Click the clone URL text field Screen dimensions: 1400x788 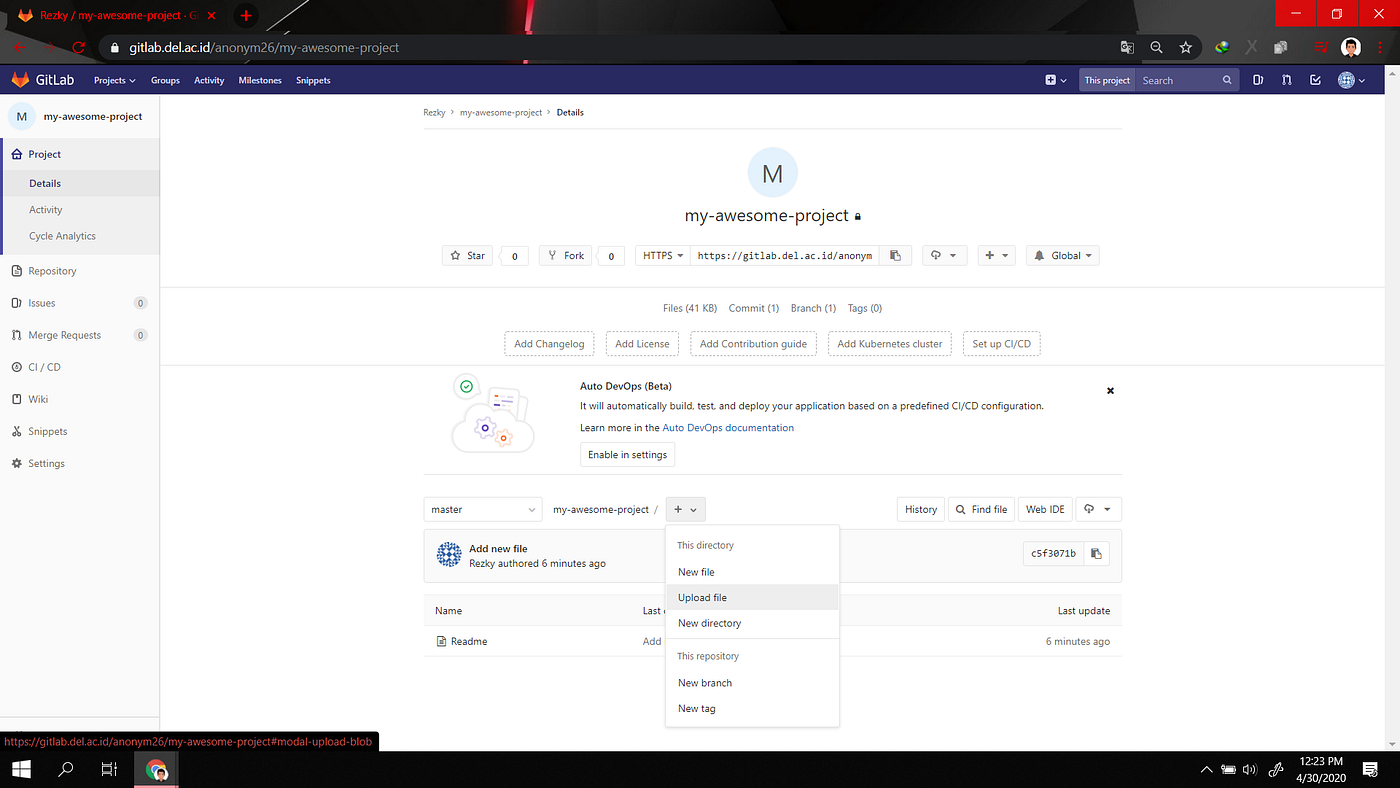[x=785, y=256]
